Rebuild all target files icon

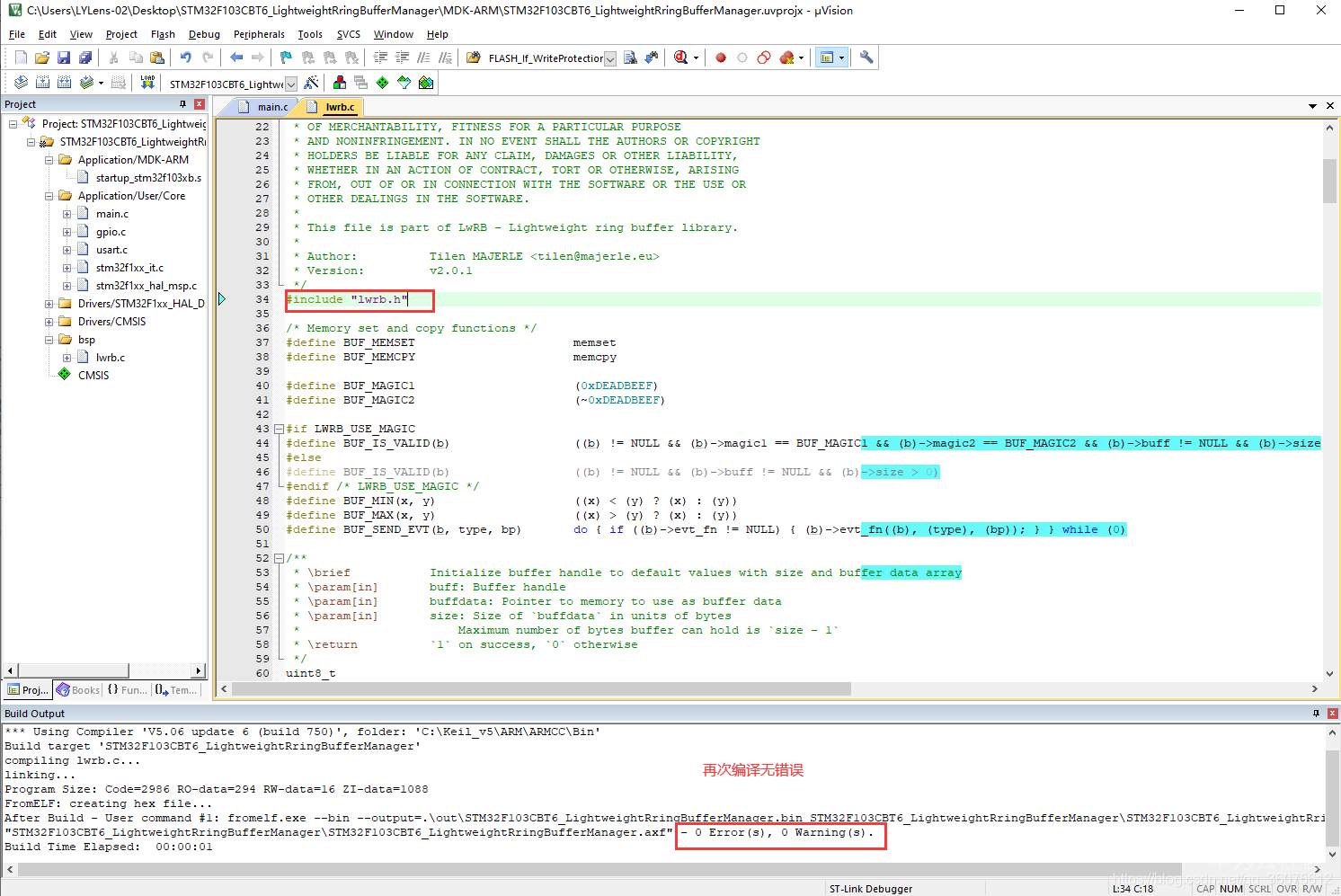[64, 83]
